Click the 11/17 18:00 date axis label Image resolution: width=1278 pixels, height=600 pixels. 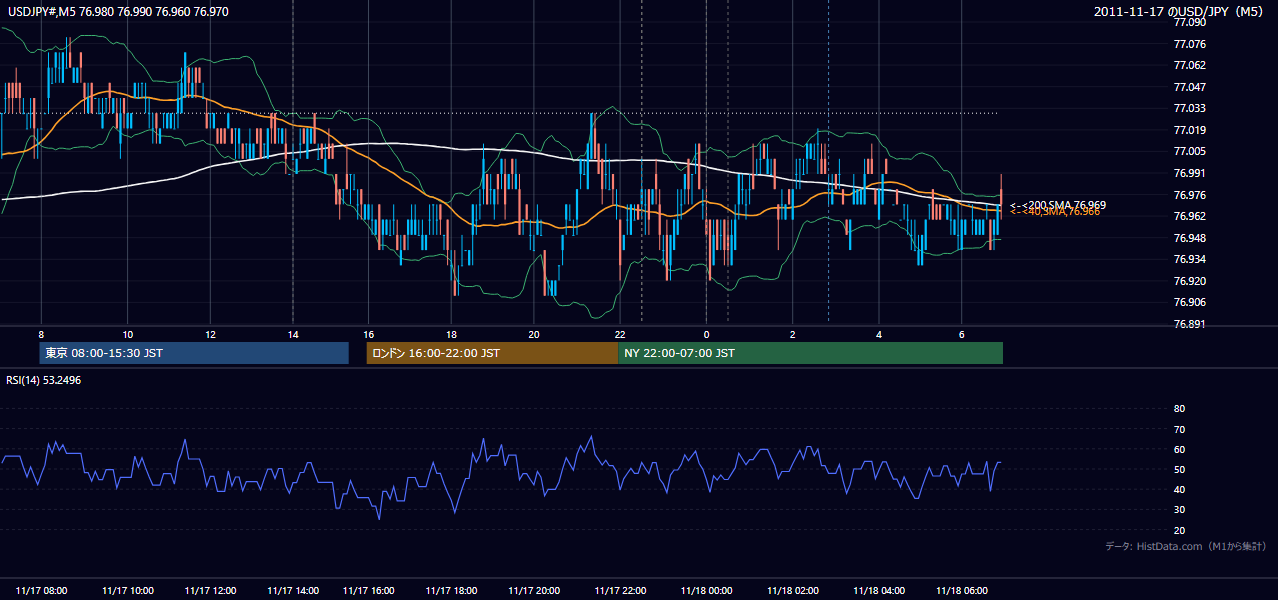coord(452,591)
